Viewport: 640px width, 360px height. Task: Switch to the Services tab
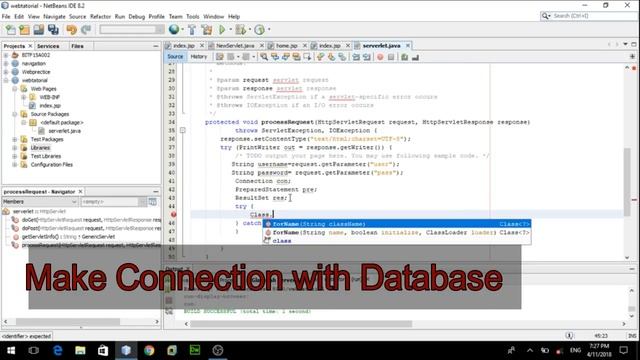coord(48,46)
